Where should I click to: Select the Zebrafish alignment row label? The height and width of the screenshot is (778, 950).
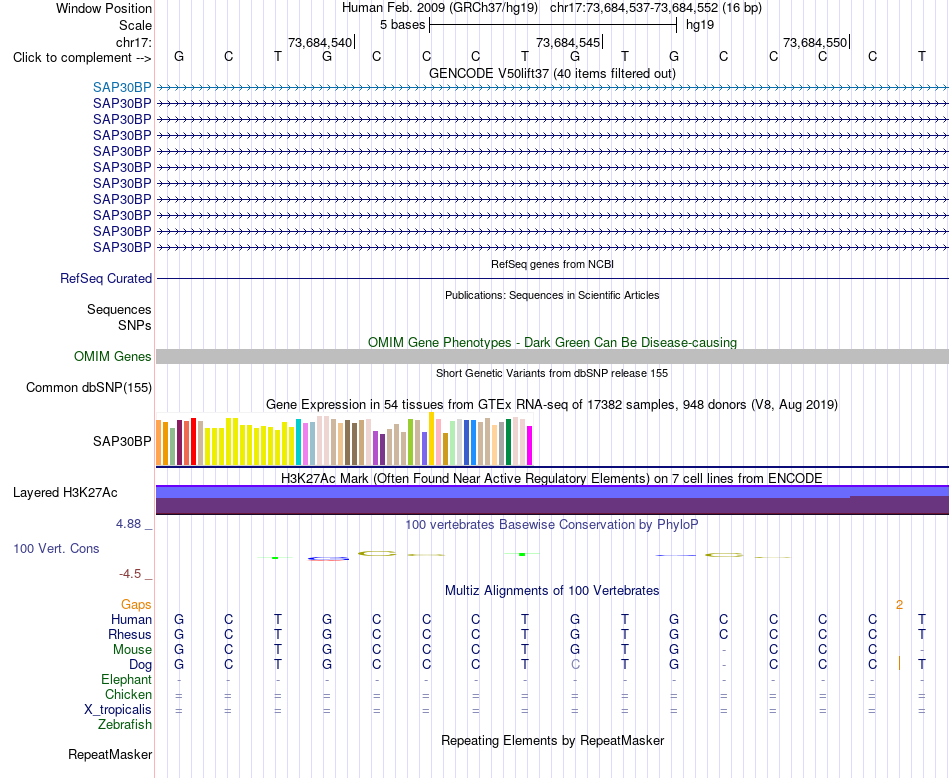125,724
